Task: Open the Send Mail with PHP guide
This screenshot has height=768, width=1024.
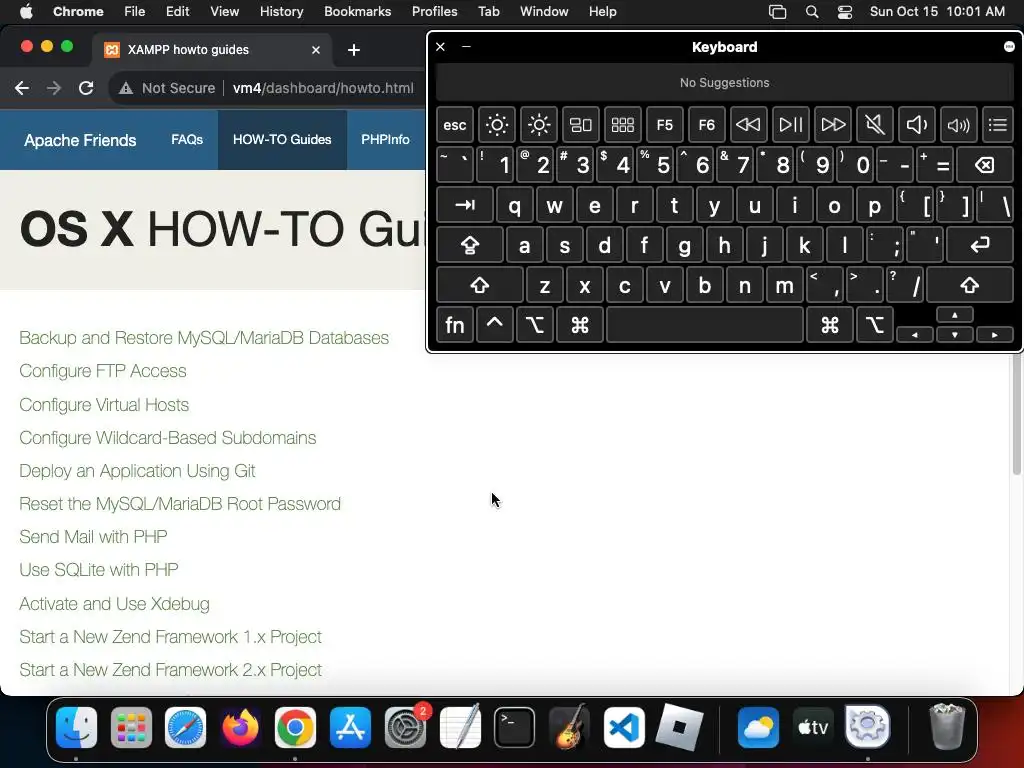Action: [x=93, y=537]
